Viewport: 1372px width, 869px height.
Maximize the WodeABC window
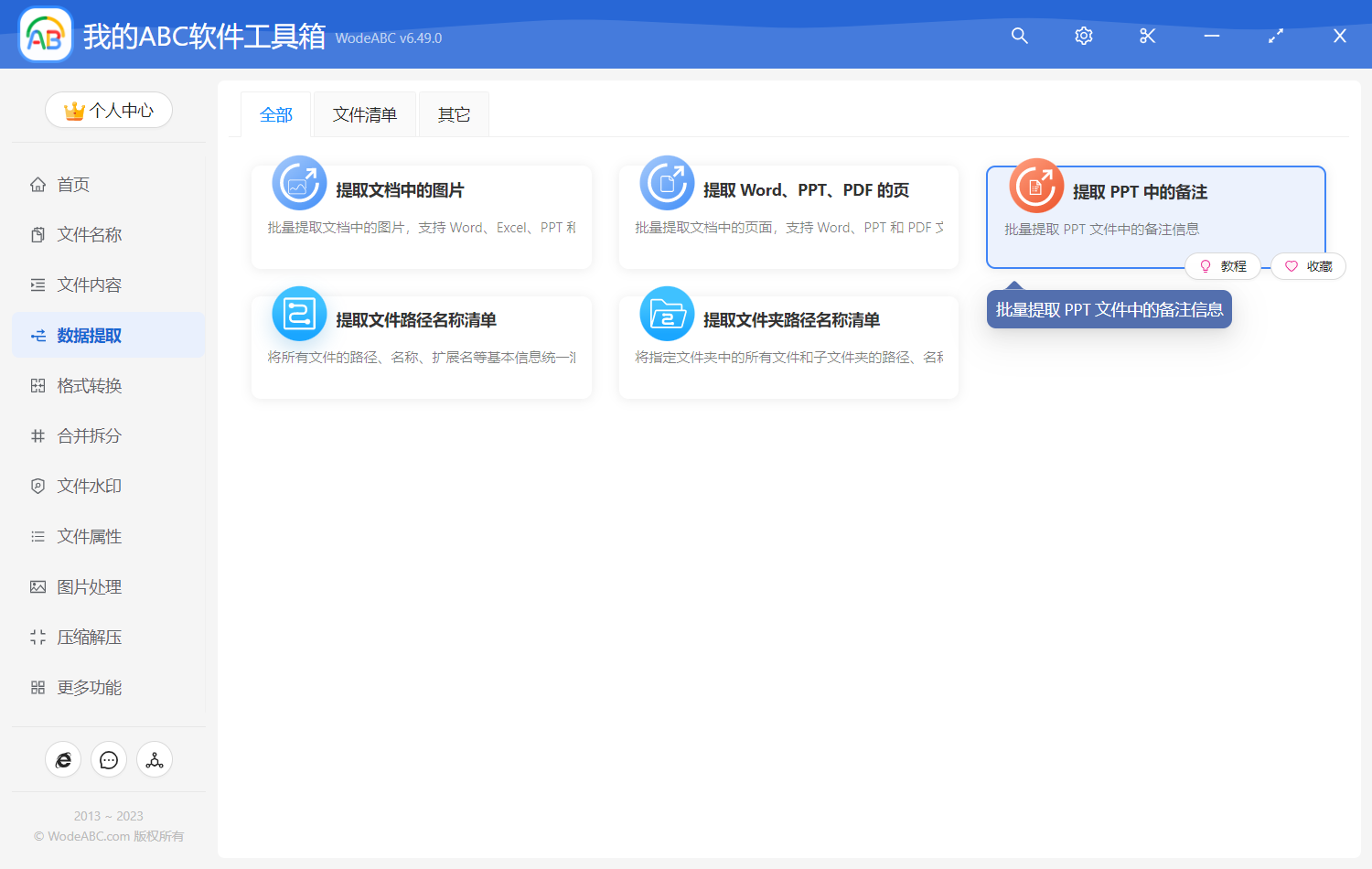pyautogui.click(x=1276, y=36)
